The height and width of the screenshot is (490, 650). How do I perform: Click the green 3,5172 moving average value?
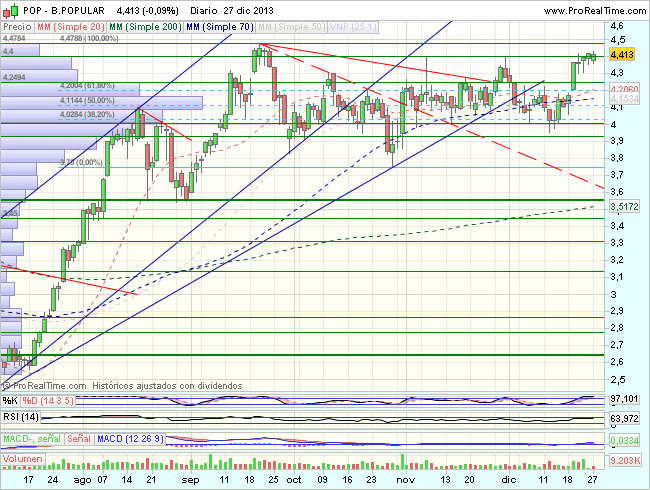(624, 206)
